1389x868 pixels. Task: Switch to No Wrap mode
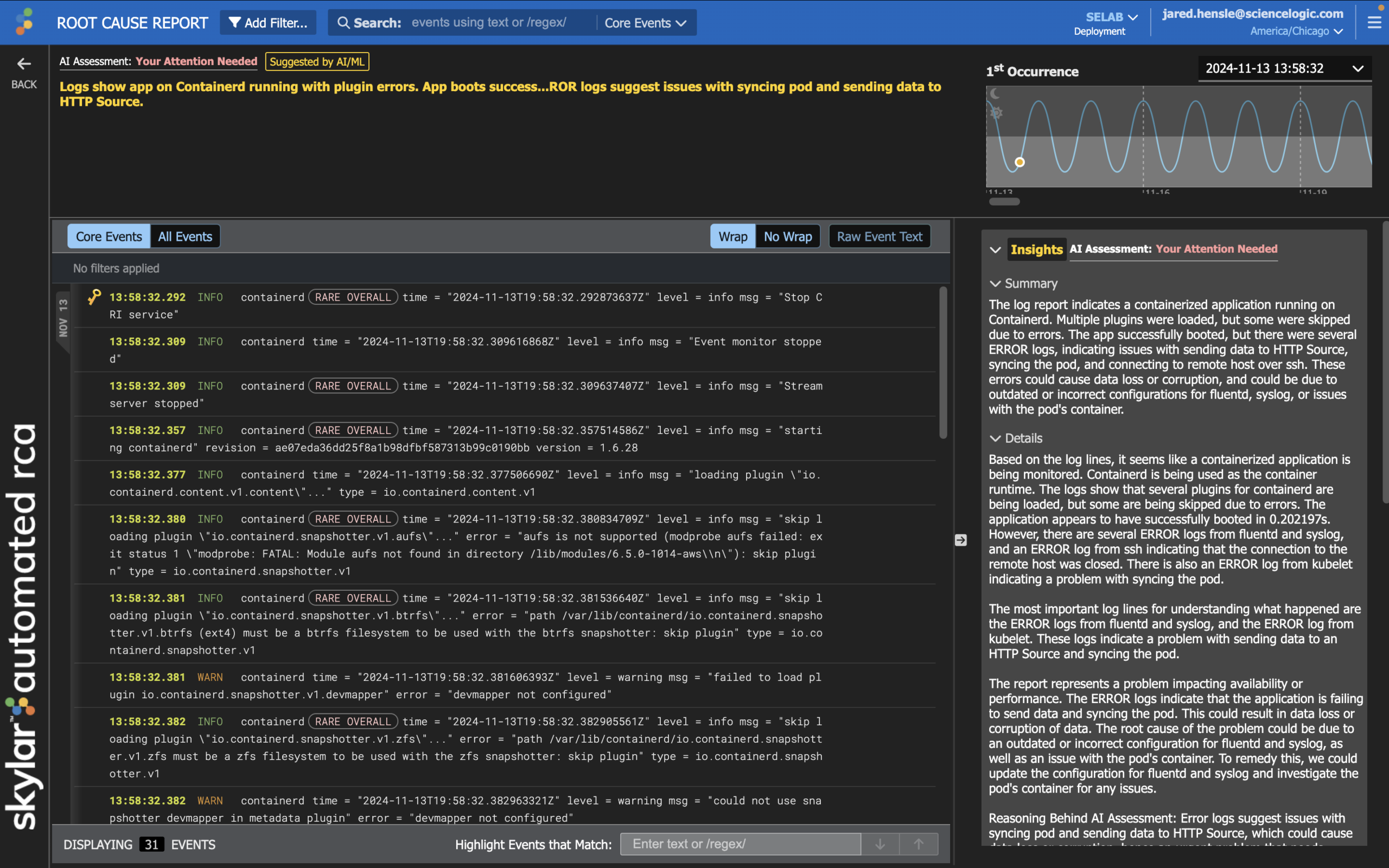[787, 237]
